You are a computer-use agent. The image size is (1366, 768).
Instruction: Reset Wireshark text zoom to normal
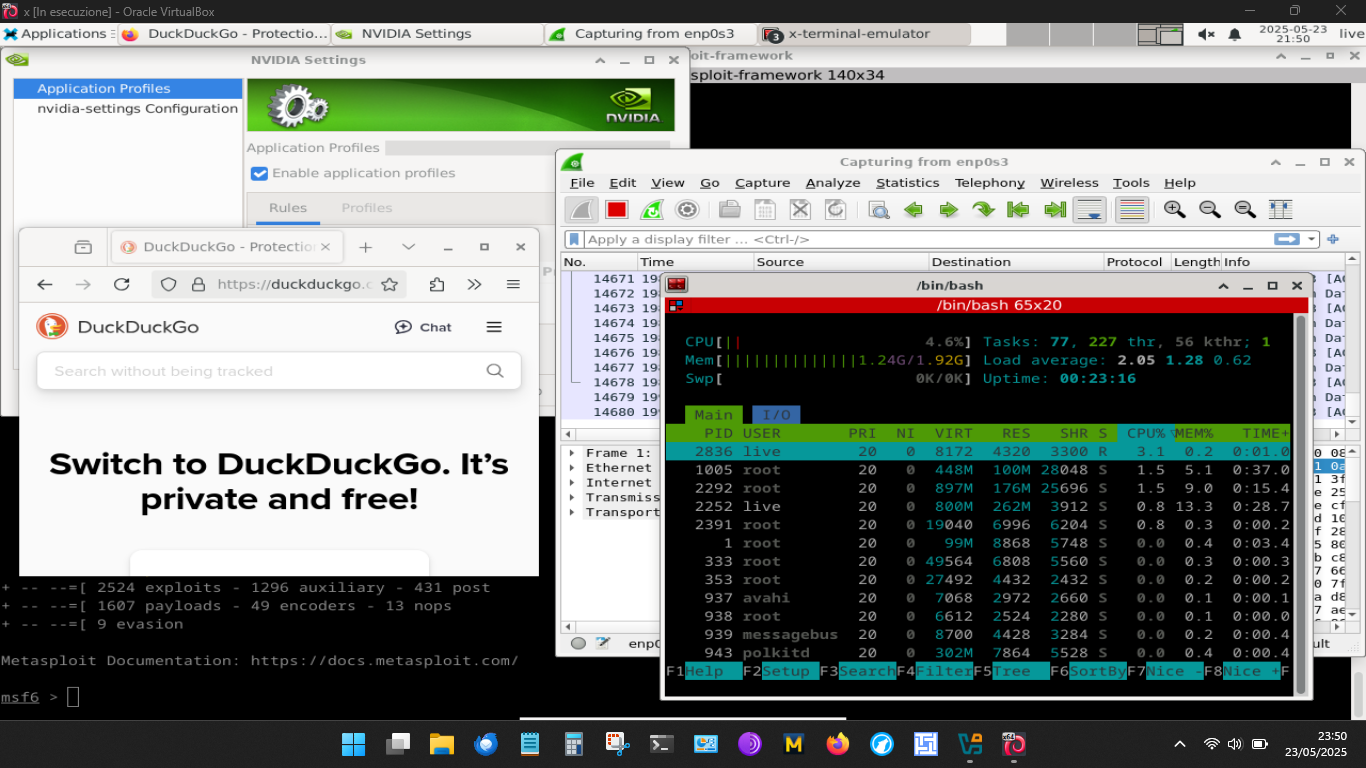pyautogui.click(x=1245, y=210)
